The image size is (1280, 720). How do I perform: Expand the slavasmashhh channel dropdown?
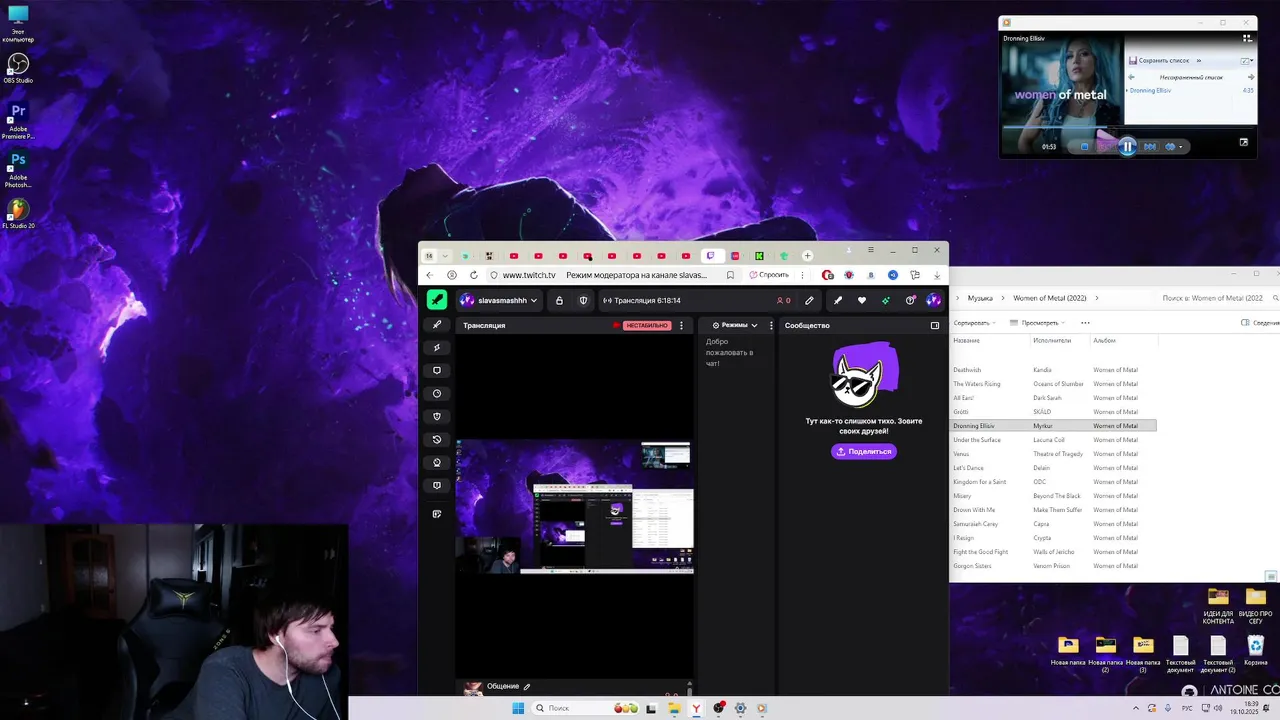[x=534, y=300]
